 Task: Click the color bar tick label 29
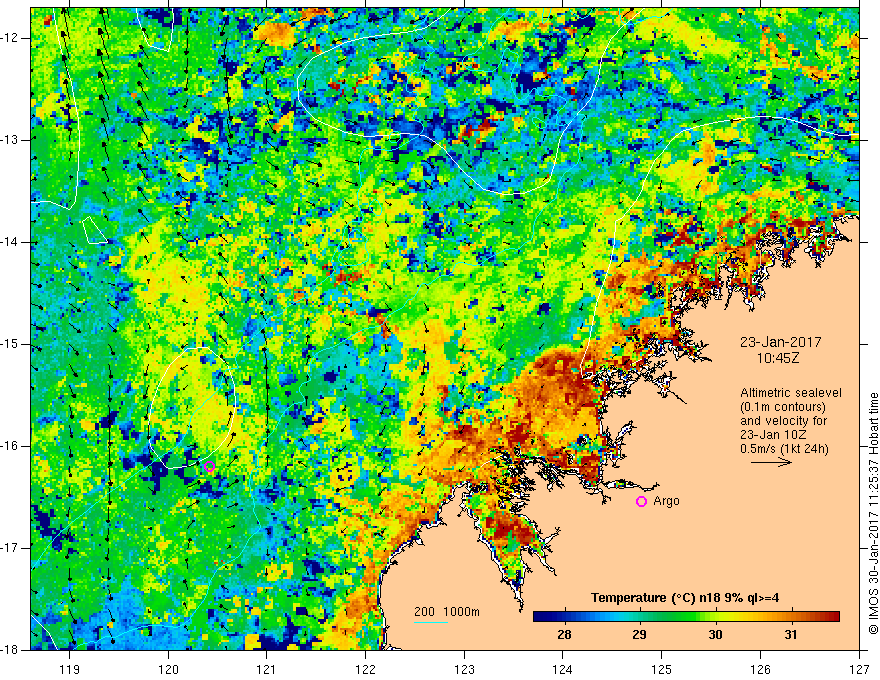[639, 635]
